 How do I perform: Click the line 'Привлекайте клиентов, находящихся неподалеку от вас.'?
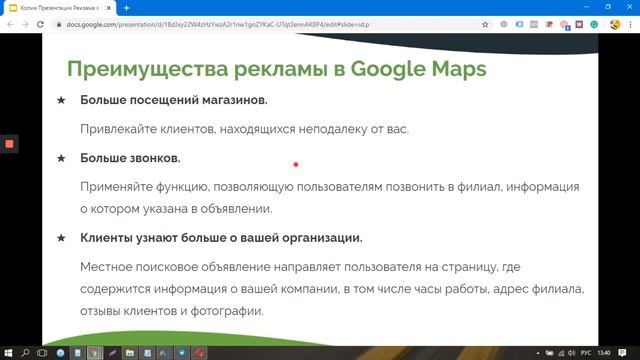coord(244,129)
